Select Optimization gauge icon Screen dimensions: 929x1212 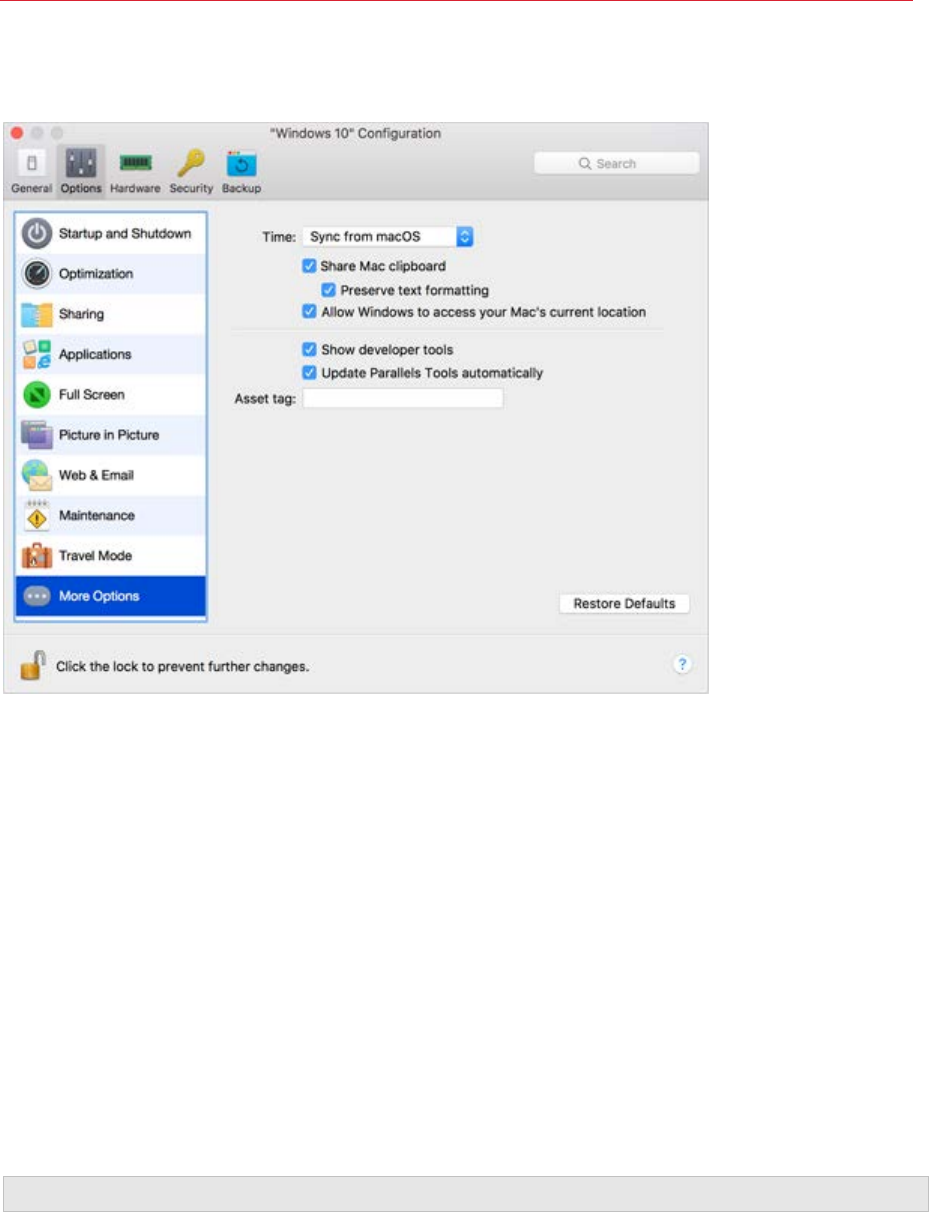pyautogui.click(x=36, y=273)
